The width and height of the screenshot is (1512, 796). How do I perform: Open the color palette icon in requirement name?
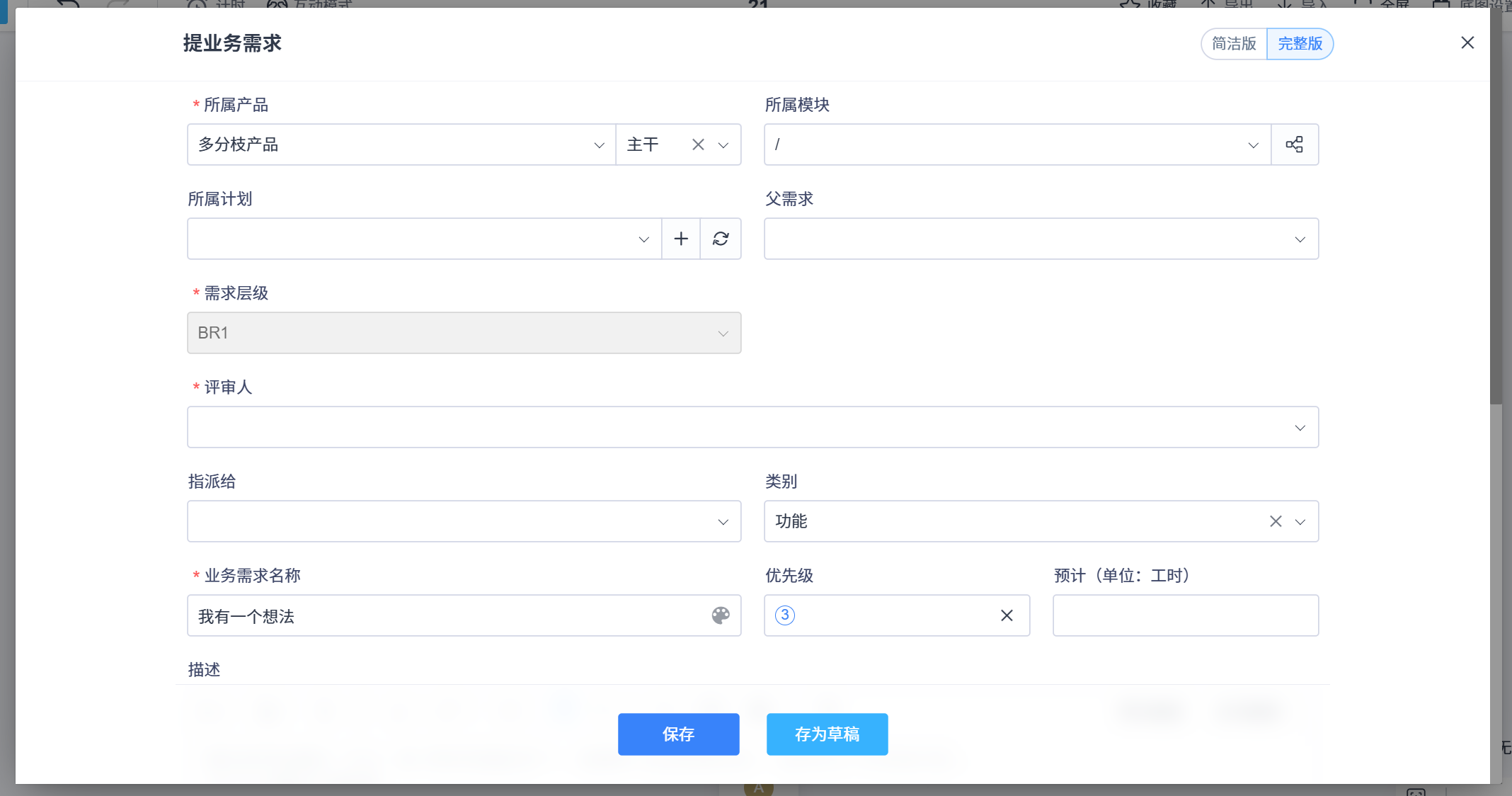point(721,615)
